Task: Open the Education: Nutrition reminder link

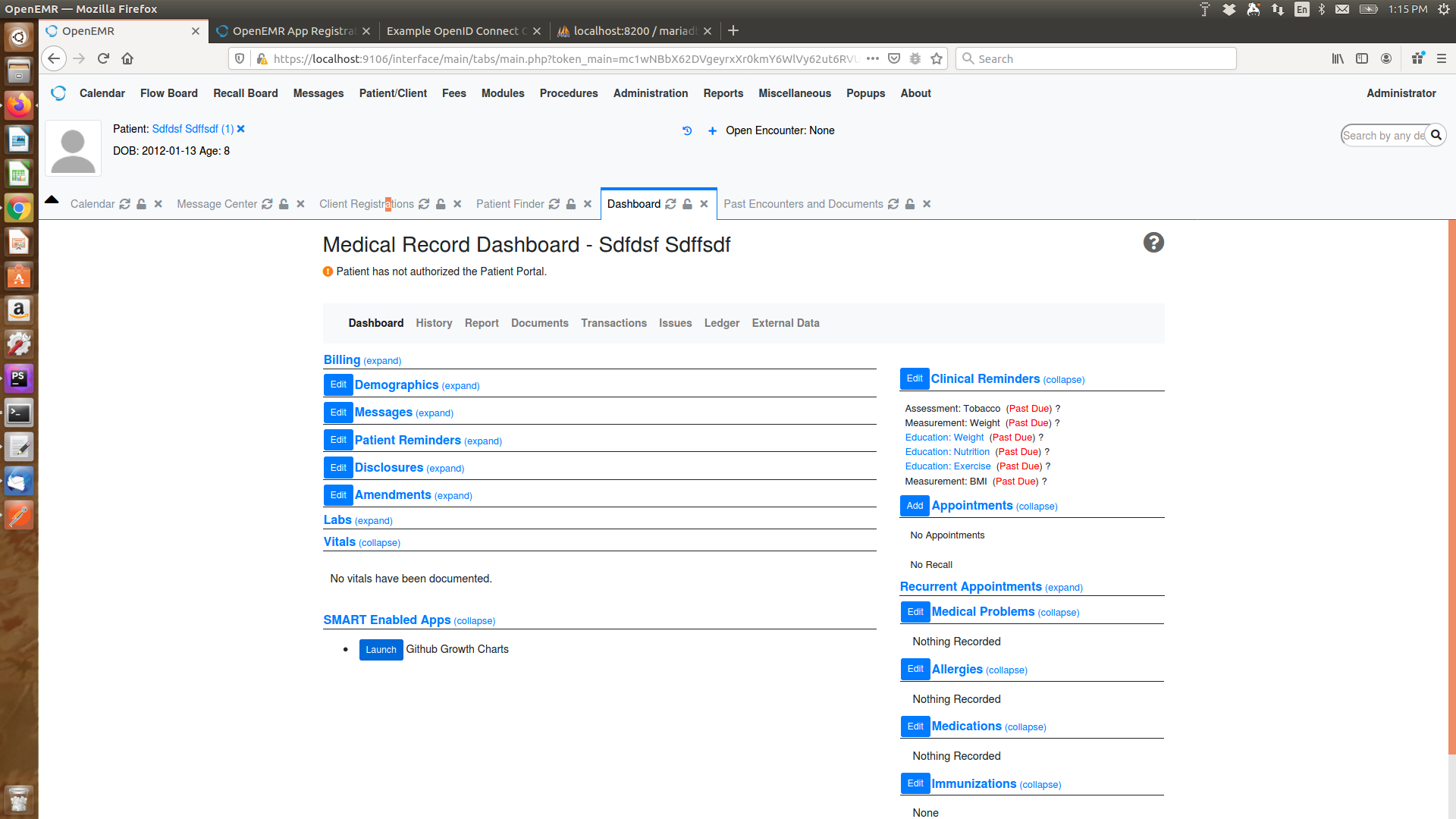Action: point(946,451)
